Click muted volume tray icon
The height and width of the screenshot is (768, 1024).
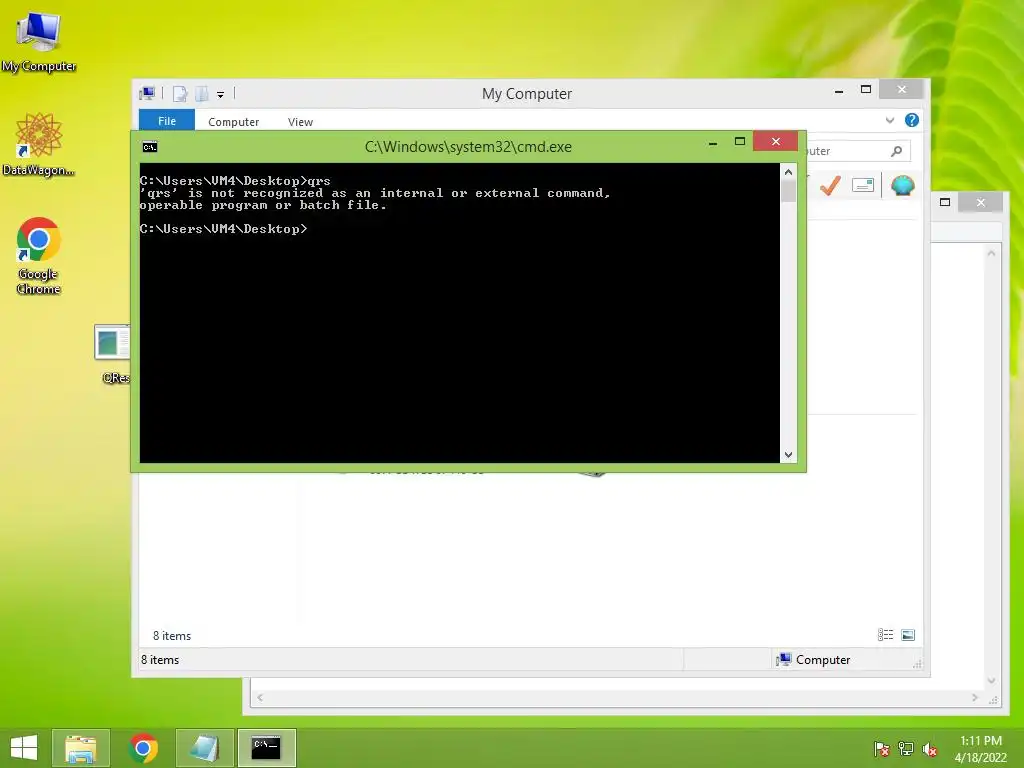click(x=930, y=749)
